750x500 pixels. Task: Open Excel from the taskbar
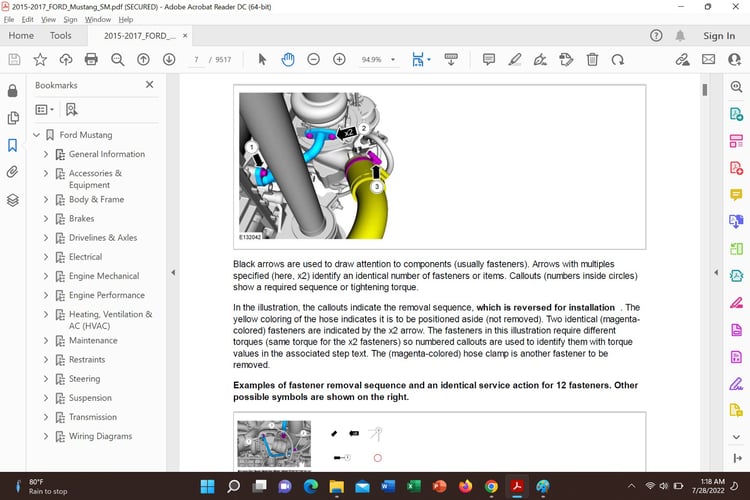pyautogui.click(x=414, y=487)
